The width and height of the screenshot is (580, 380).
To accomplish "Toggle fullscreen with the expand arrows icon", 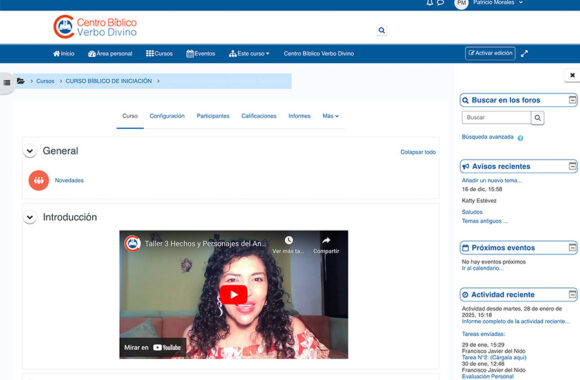I will click(524, 54).
